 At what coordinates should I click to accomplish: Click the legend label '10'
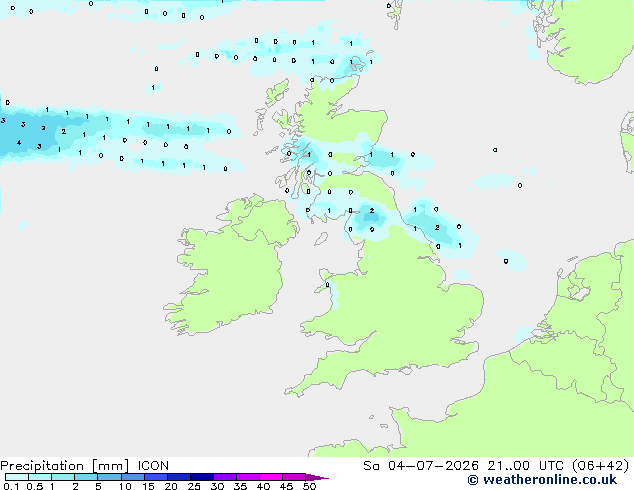(x=125, y=486)
